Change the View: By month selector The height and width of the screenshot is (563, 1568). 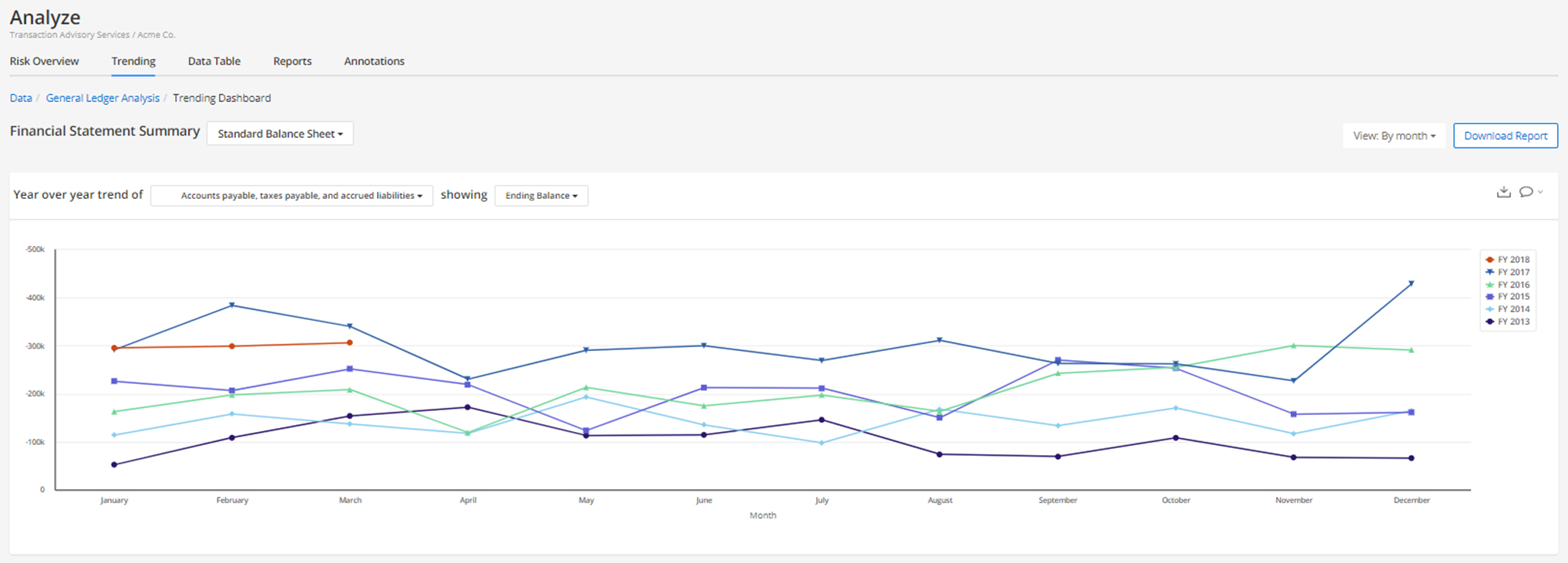tap(1394, 136)
